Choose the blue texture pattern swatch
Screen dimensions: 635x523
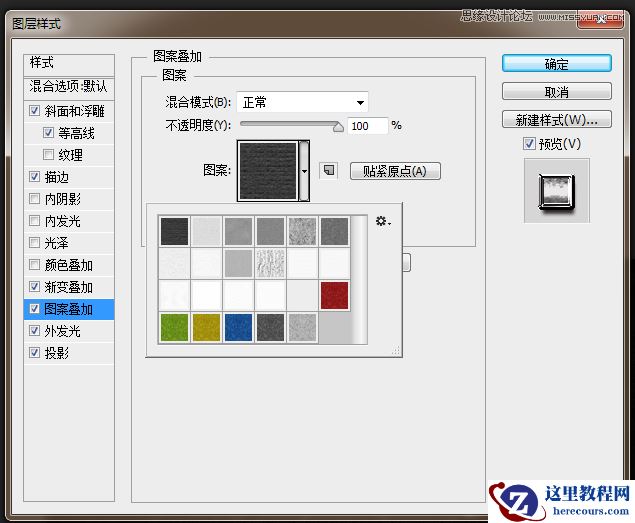[x=238, y=327]
